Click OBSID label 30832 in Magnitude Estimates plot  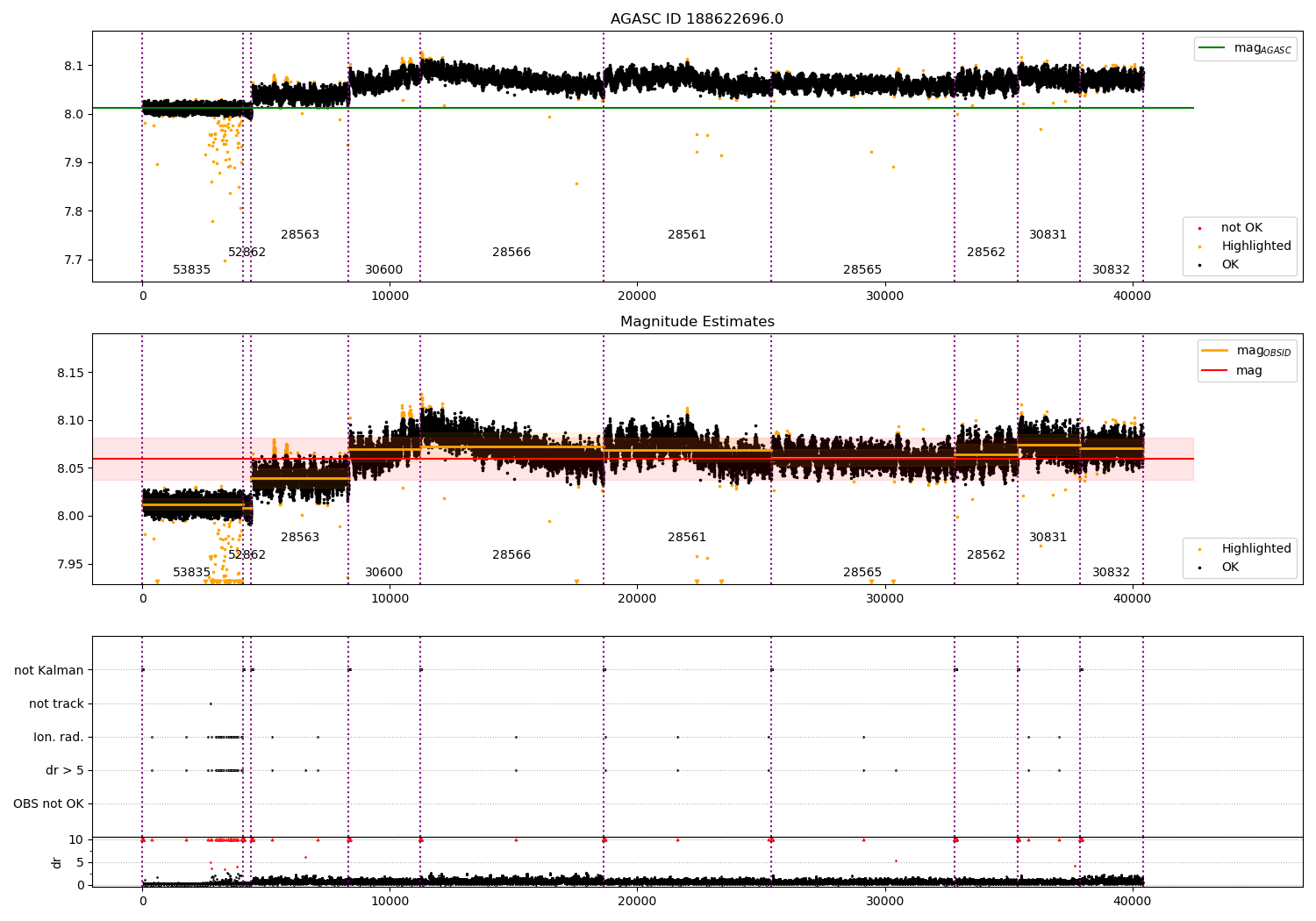tap(1111, 573)
